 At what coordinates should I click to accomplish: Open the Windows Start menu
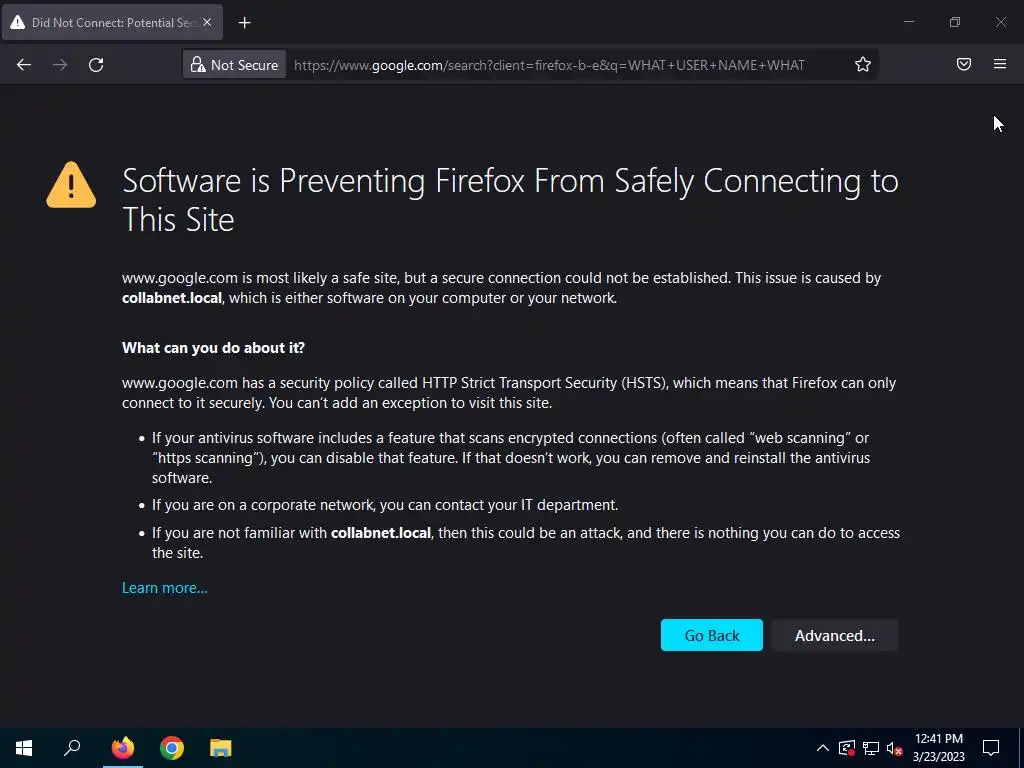[x=24, y=748]
